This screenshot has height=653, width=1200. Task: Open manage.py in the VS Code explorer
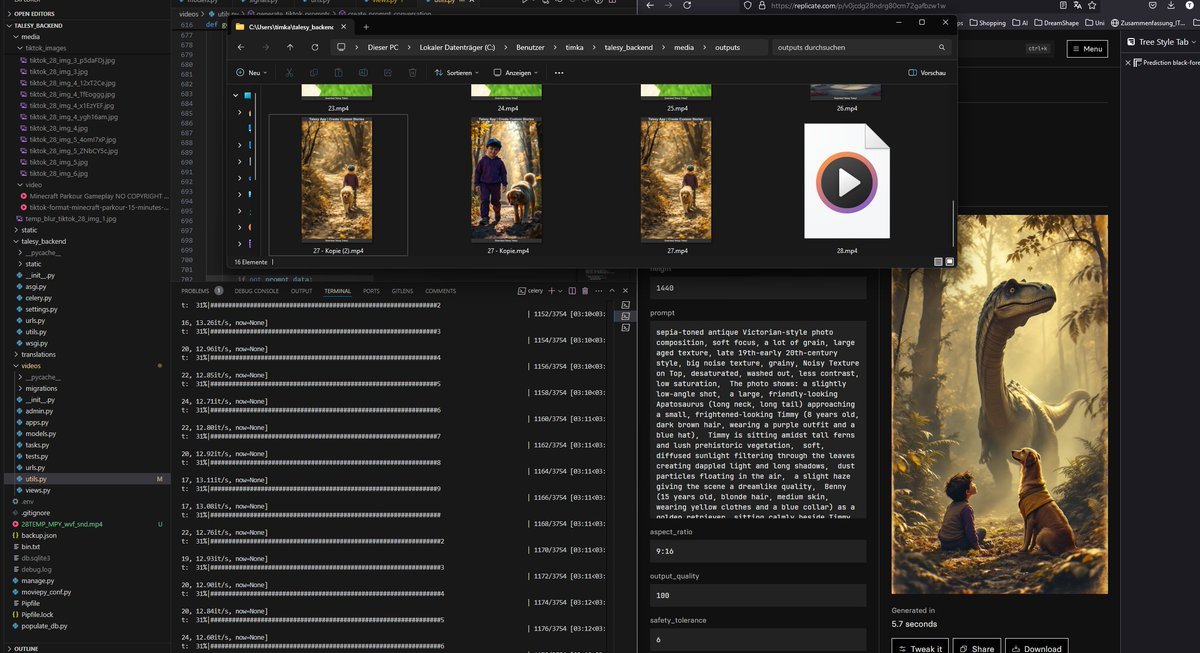[37, 580]
